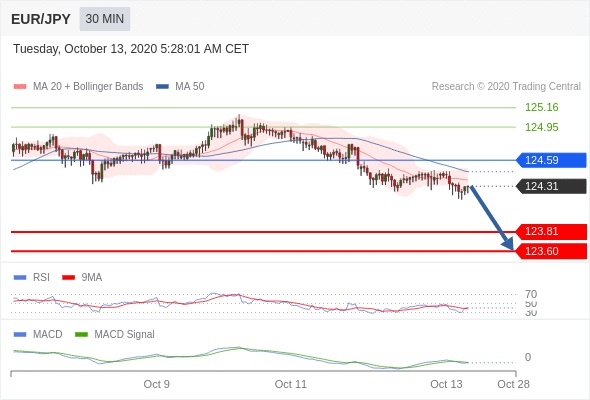
Task: Select the MA 50 blue legend swatch
Action: 162,87
